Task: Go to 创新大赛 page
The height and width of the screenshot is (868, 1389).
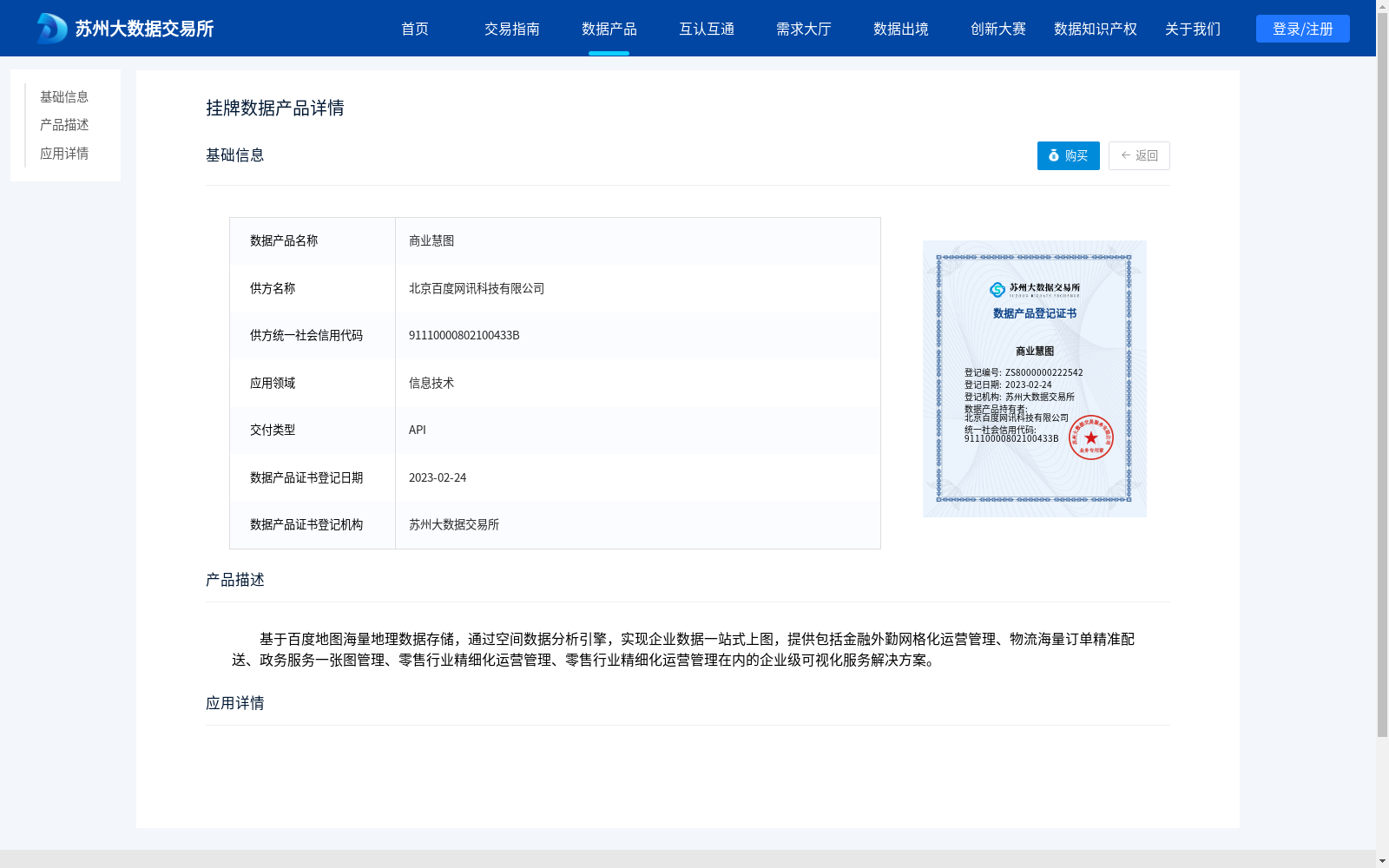Action: coord(998,29)
